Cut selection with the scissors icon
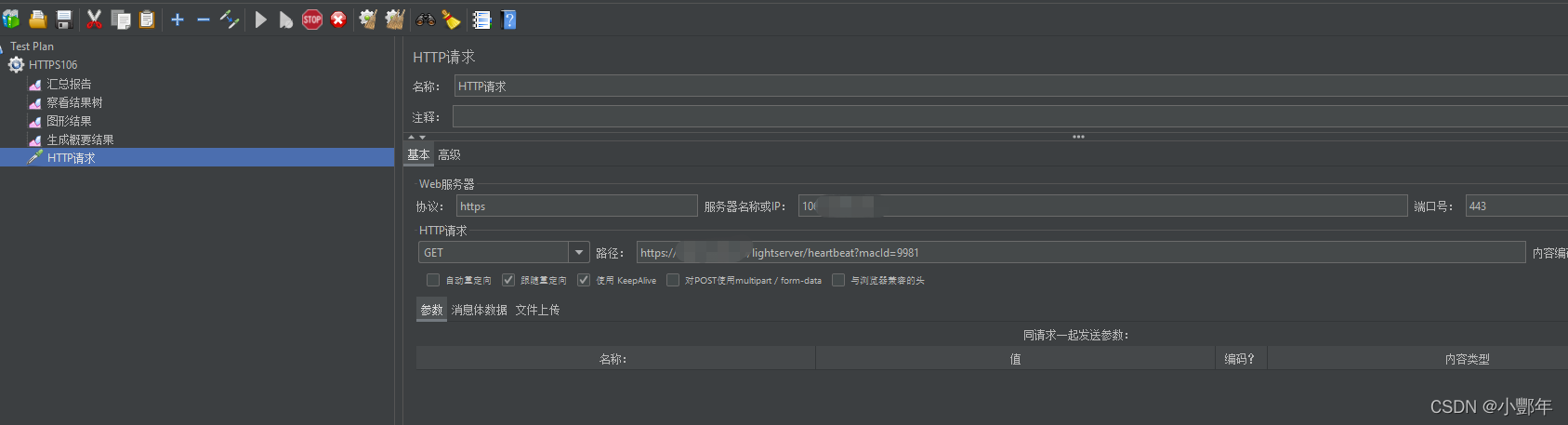The image size is (1568, 425). pos(94,20)
